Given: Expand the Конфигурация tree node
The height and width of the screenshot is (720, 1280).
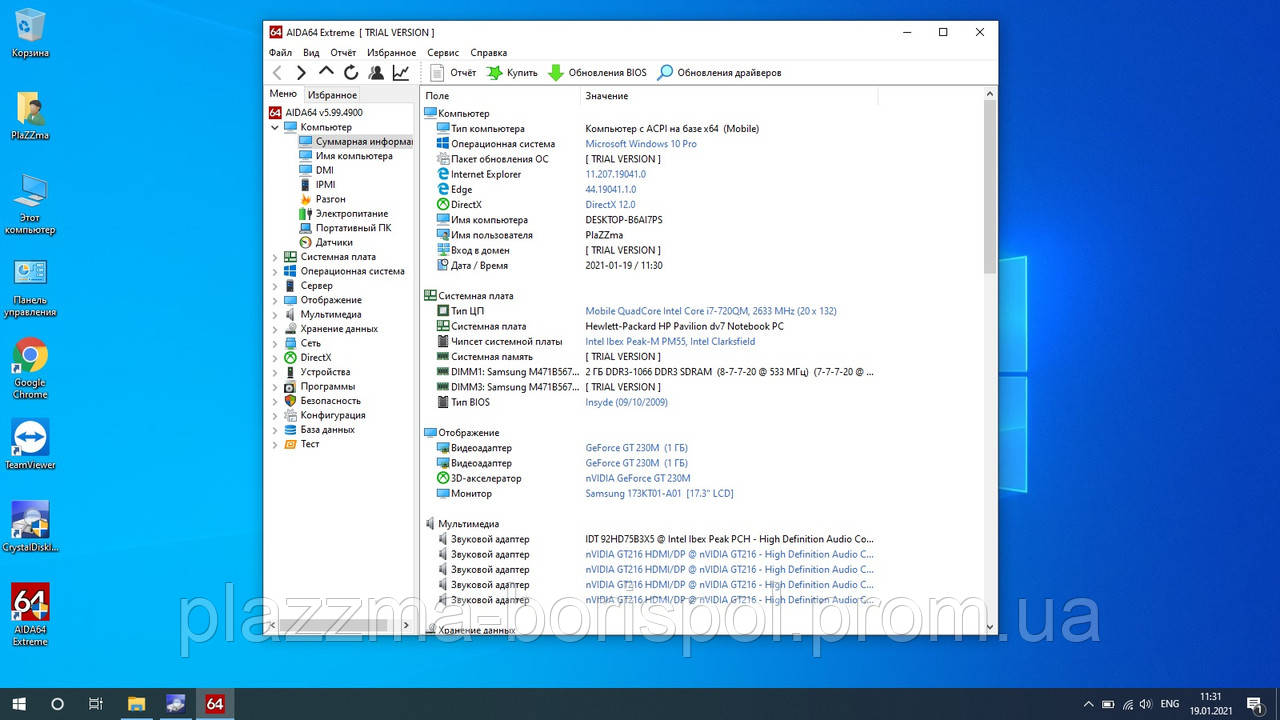Looking at the screenshot, I should pos(275,415).
